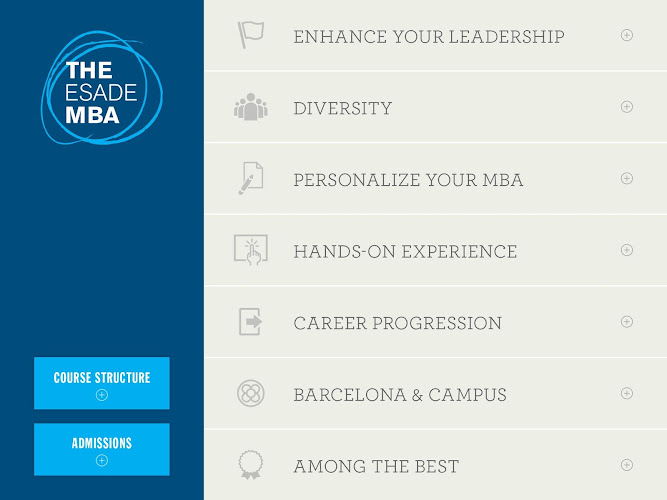
Task: Expand the Enhance Your Leadership plus sign
Action: (x=627, y=35)
